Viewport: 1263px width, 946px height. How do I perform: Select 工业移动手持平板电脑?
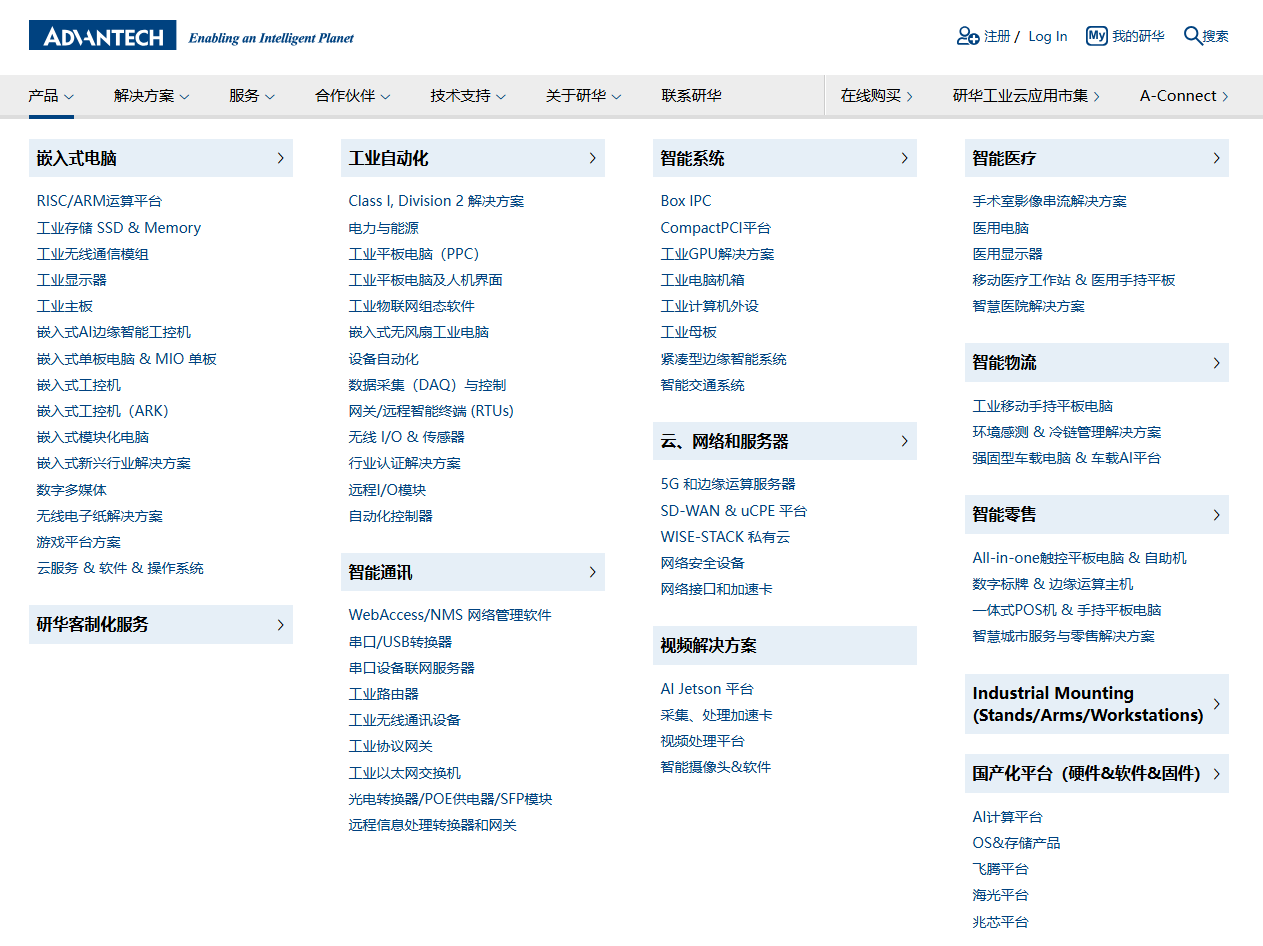point(1043,406)
